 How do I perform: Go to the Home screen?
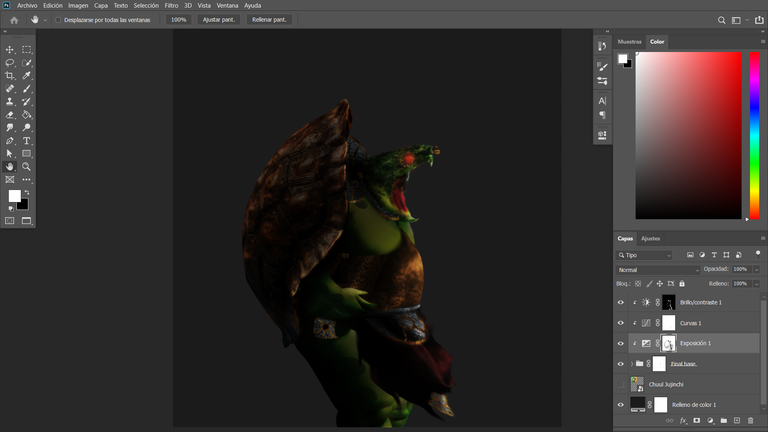click(x=14, y=20)
